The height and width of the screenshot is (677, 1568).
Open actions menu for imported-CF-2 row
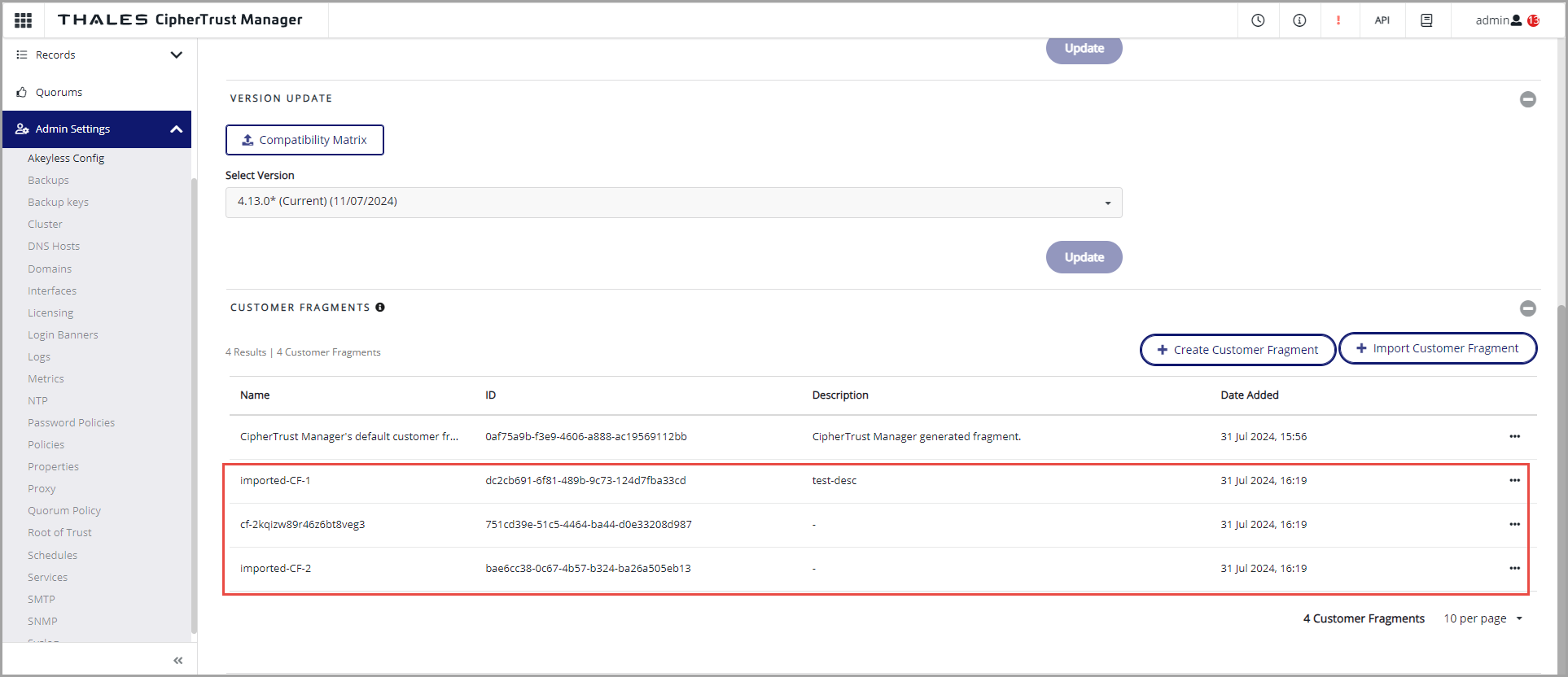[x=1514, y=568]
